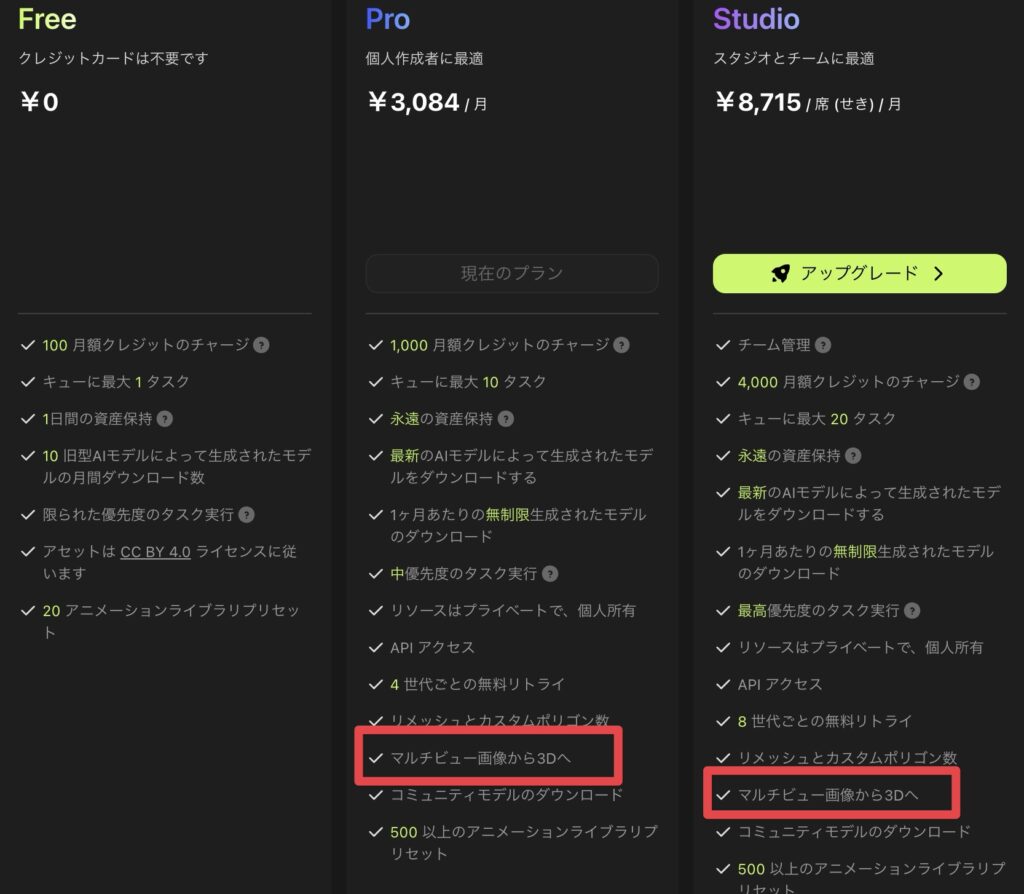Viewport: 1024px width, 894px height.
Task: Open help icon beside 1,000 月額クレジットのチャージ
Action: [x=622, y=345]
